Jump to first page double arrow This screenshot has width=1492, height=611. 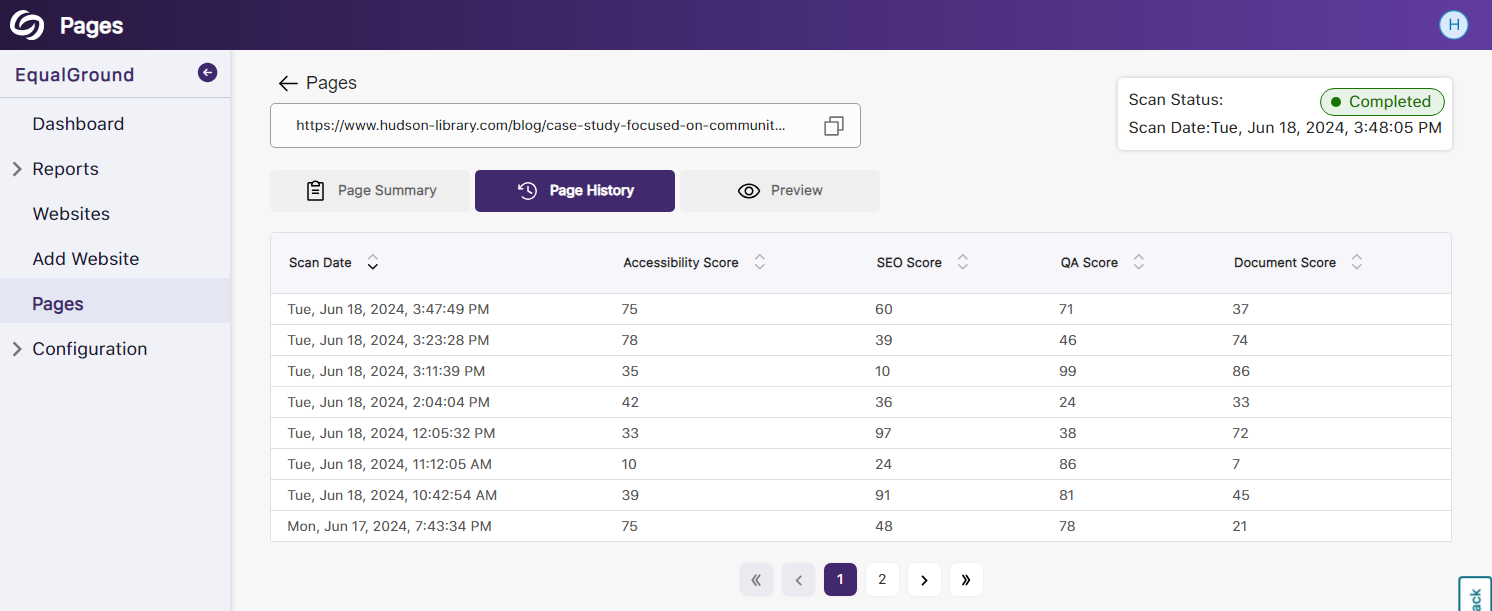click(x=756, y=580)
